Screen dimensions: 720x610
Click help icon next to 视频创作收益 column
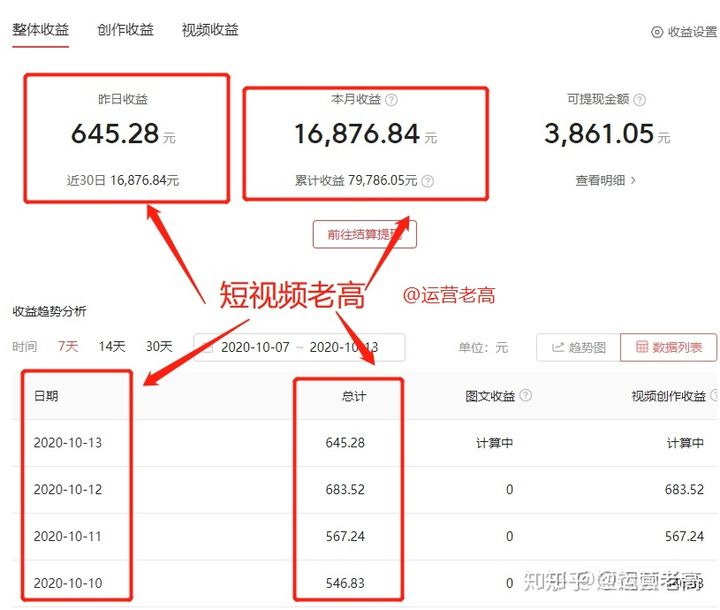tap(713, 396)
